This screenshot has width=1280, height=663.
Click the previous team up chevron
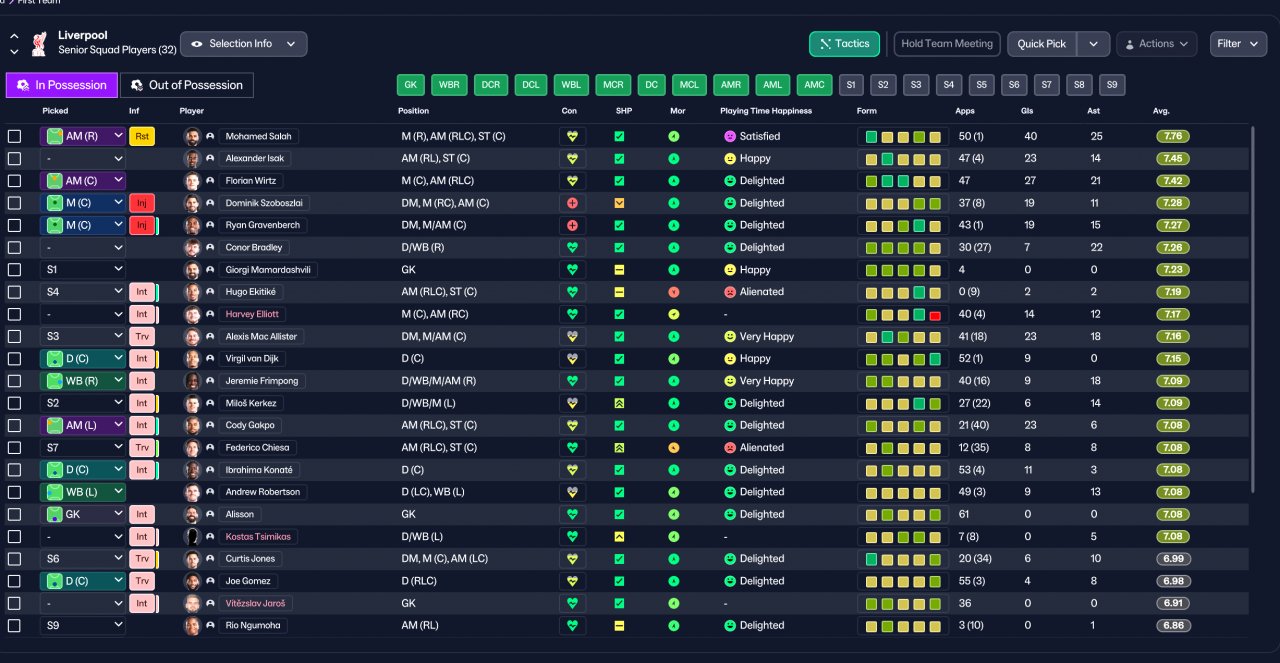click(x=14, y=36)
